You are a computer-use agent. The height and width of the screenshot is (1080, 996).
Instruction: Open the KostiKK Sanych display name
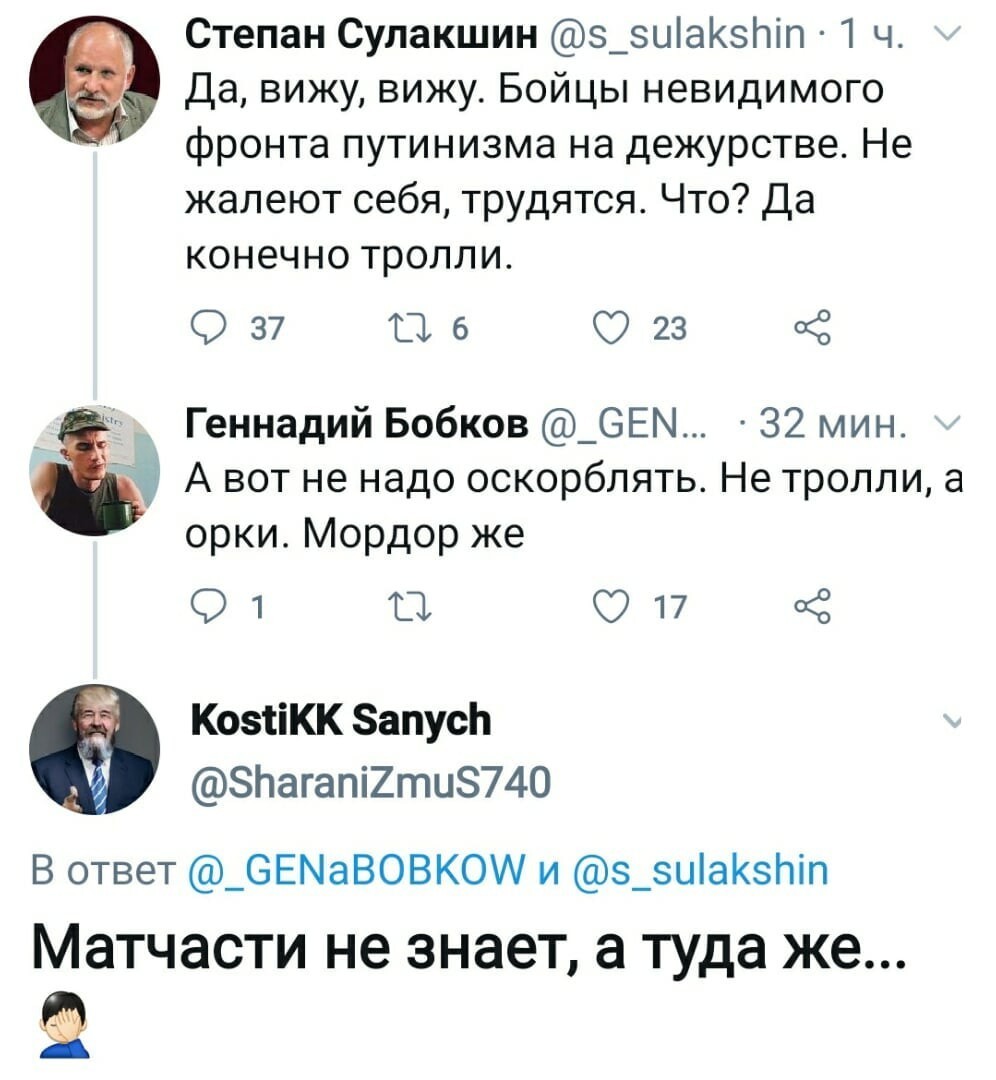pyautogui.click(x=340, y=720)
